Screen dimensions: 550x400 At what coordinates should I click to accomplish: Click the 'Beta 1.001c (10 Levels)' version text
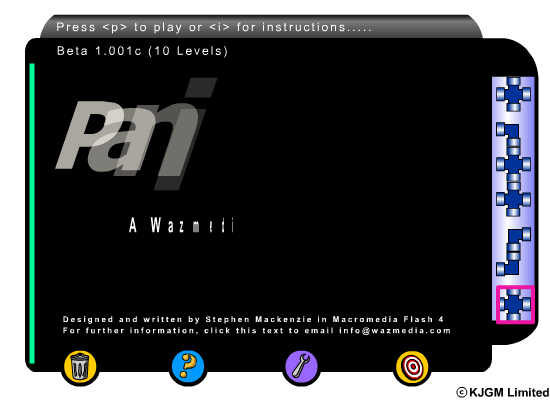tap(142, 51)
